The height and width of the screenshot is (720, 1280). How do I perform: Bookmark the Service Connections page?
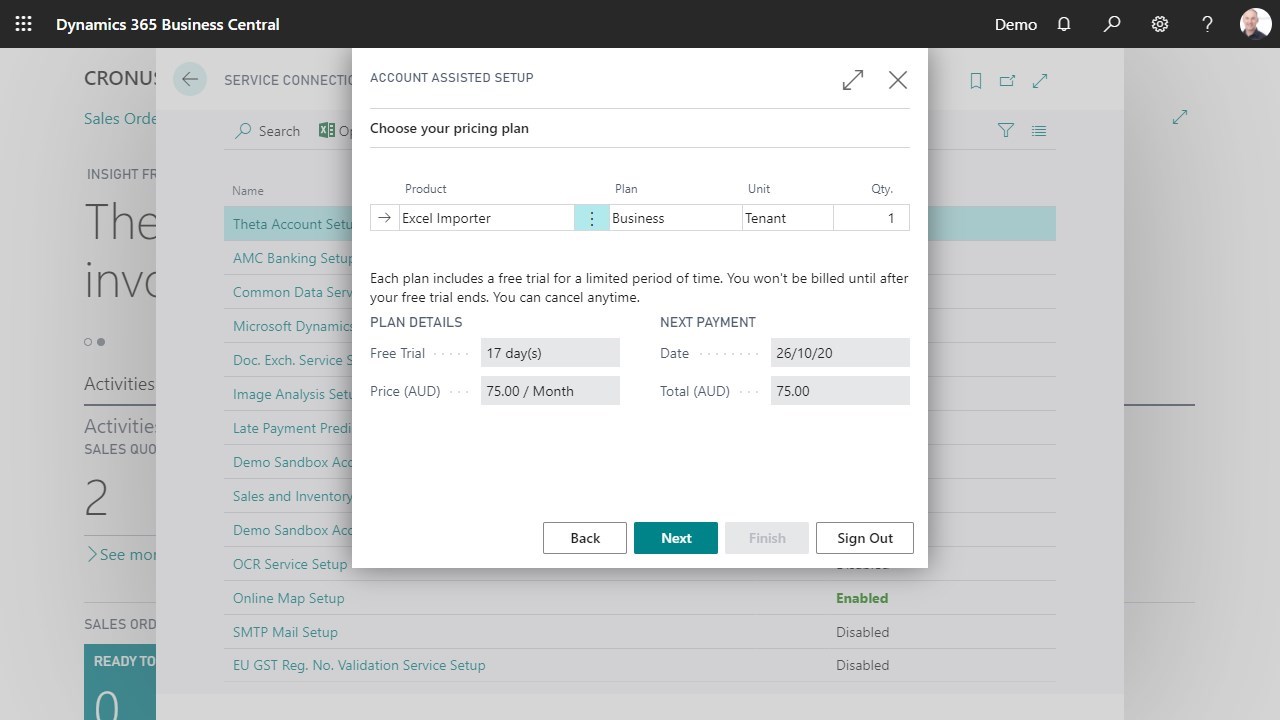[x=976, y=81]
